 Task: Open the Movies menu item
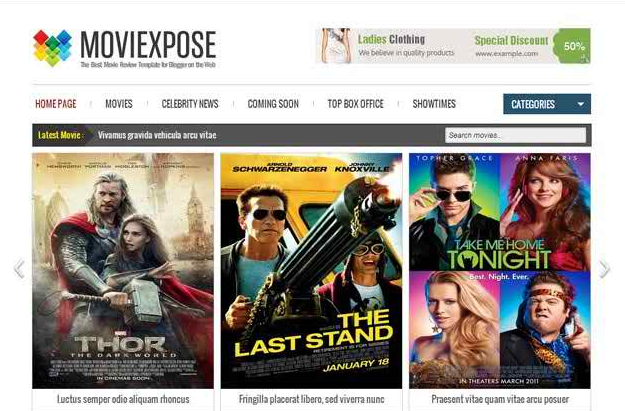tap(119, 104)
